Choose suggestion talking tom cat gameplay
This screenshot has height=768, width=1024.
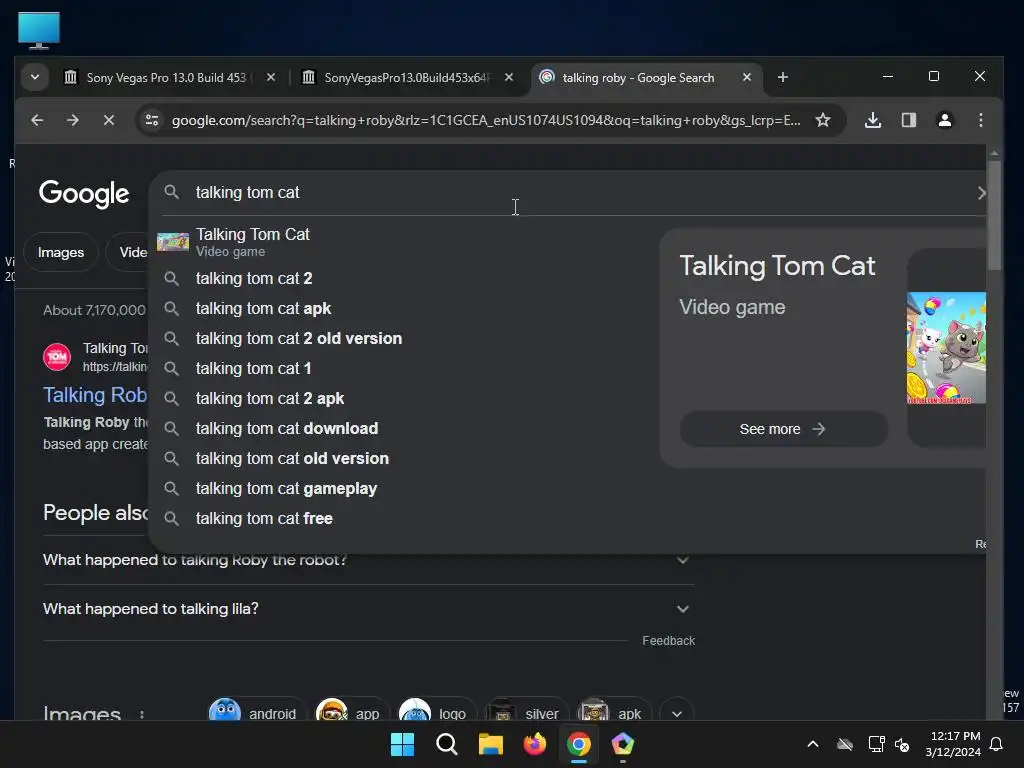[x=286, y=488]
